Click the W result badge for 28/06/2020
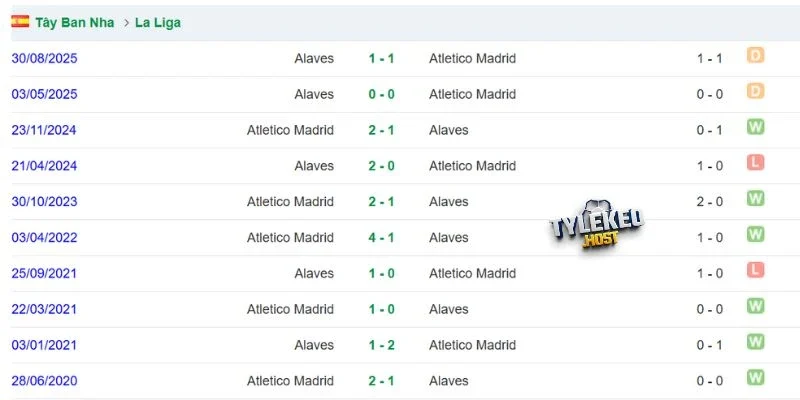Viewport: 800px width, 400px height. click(x=755, y=378)
